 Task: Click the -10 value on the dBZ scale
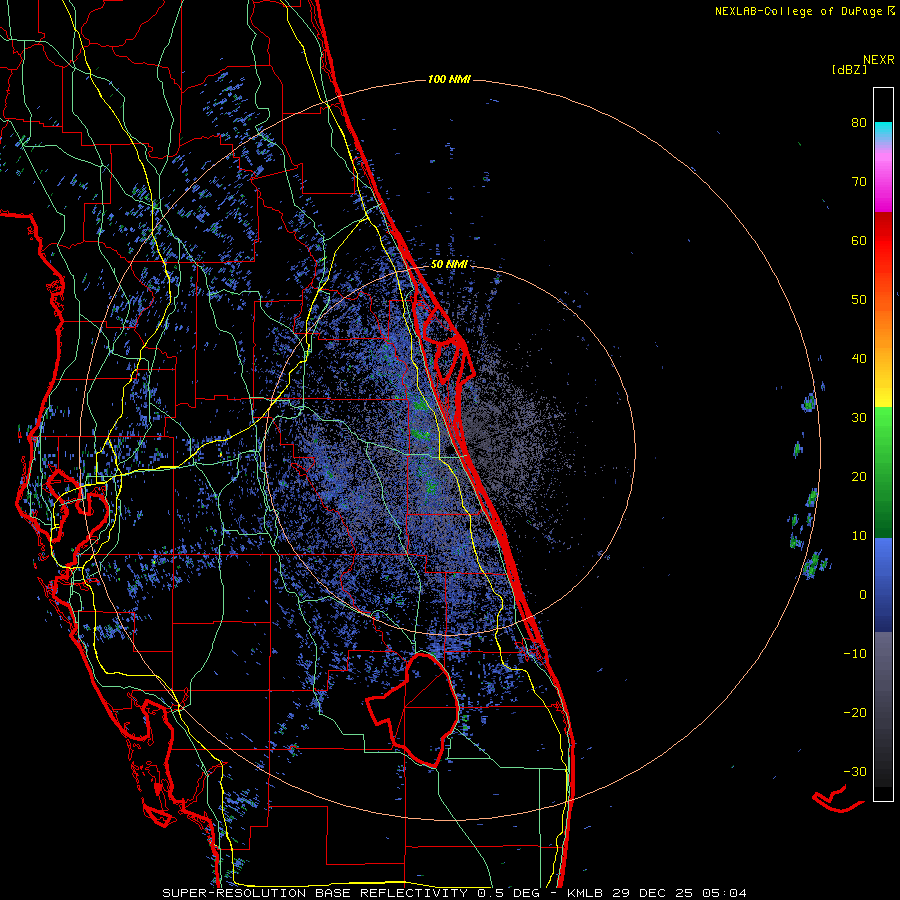point(855,654)
